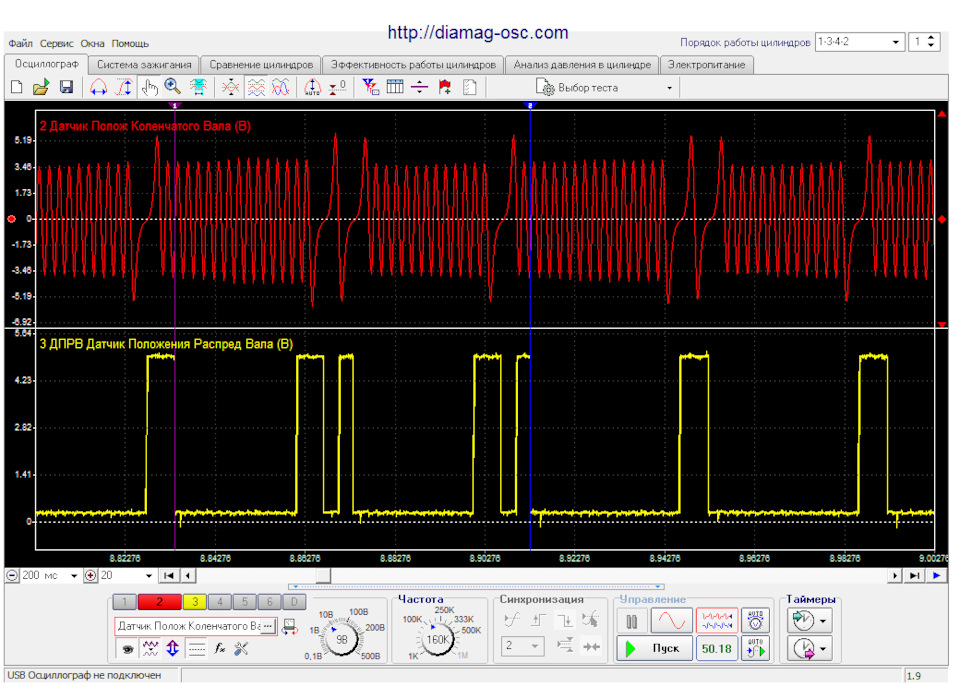This screenshot has width=960, height=687.
Task: Click the plus zoom-in button beside 20
Action: [x=91, y=576]
